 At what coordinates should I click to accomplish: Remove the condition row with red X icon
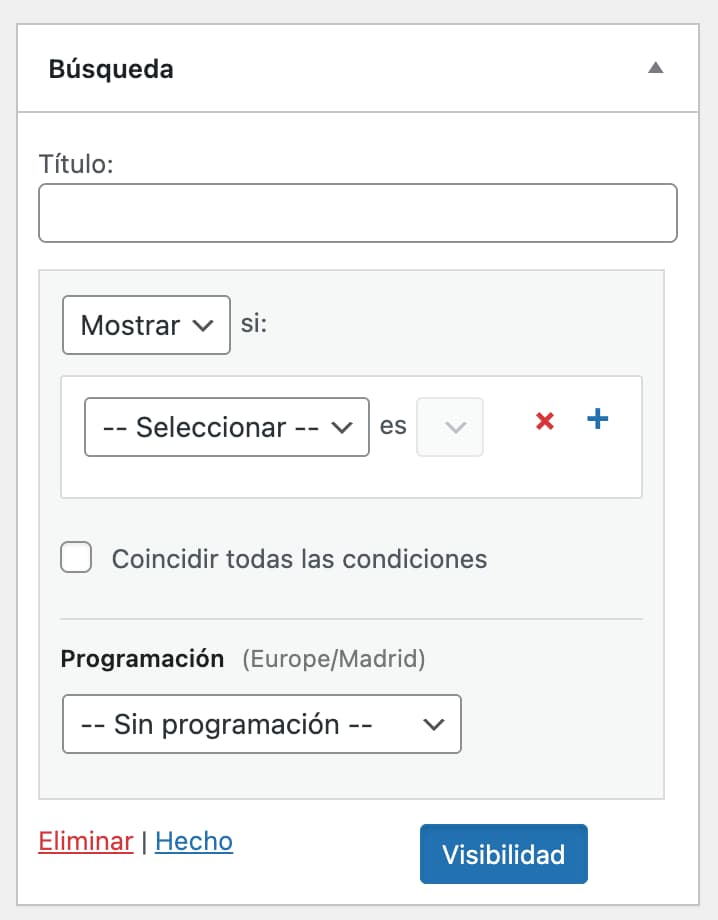click(x=544, y=421)
